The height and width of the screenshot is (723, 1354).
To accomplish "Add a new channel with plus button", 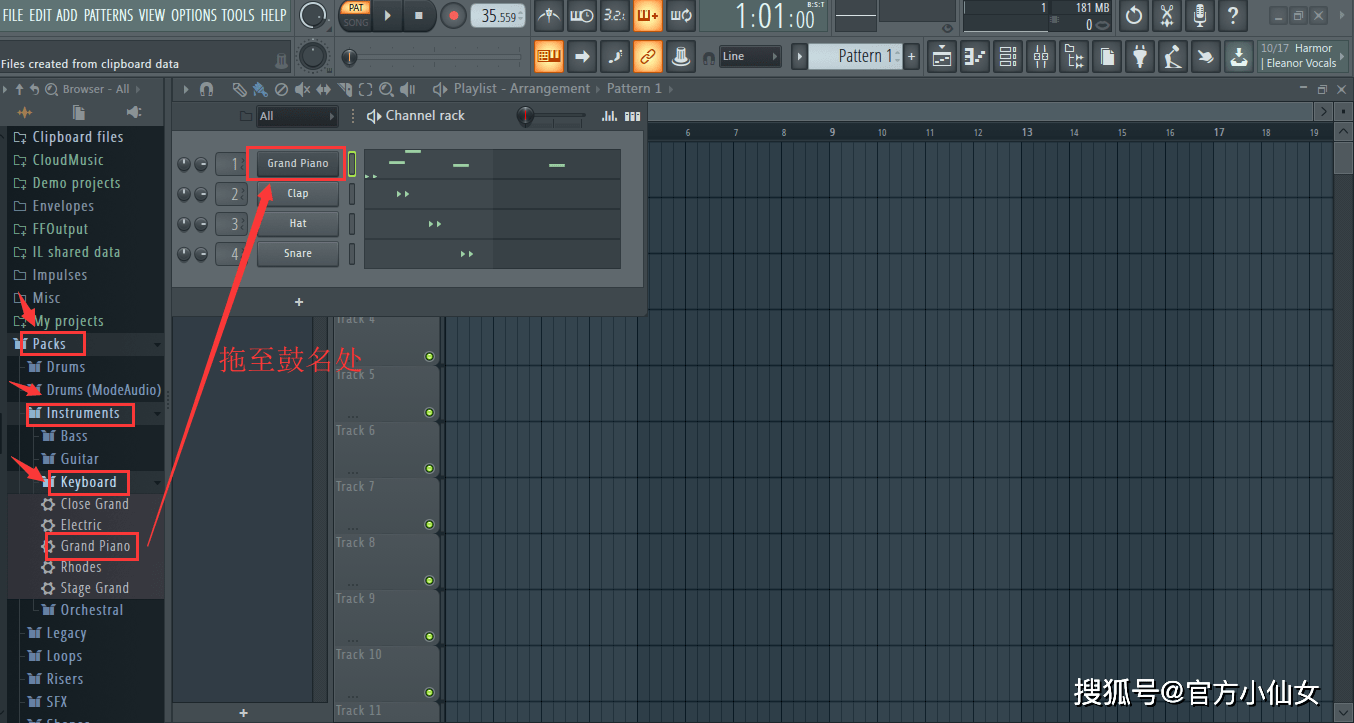I will pos(299,302).
